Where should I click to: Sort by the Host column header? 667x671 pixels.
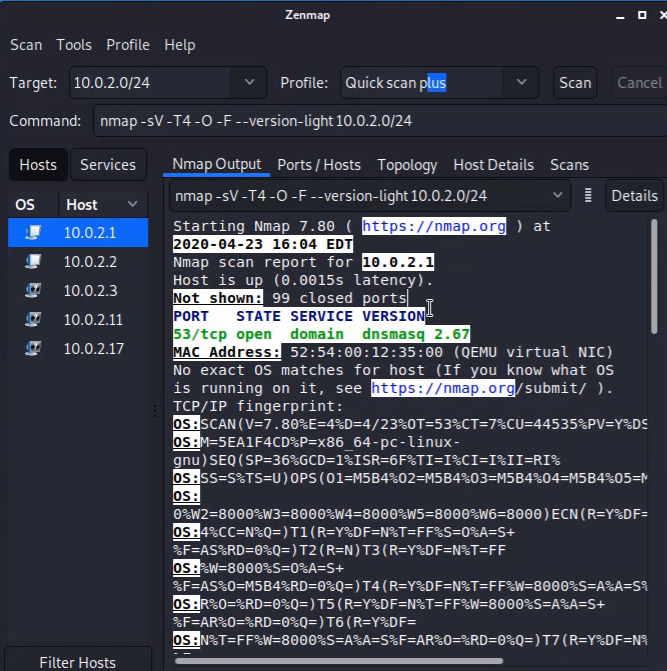(x=103, y=205)
